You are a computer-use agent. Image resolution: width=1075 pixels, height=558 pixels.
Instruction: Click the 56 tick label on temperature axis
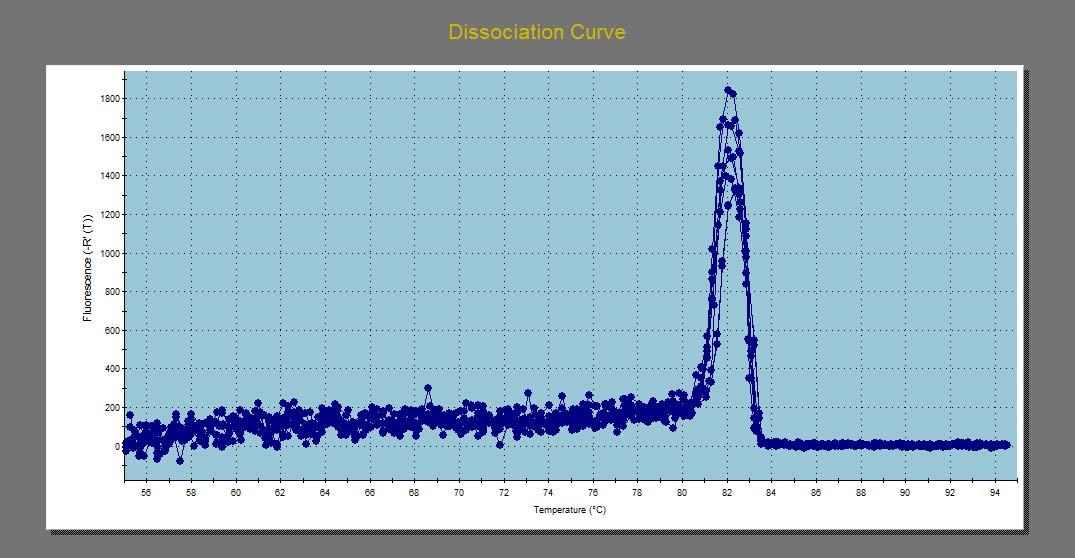point(146,492)
